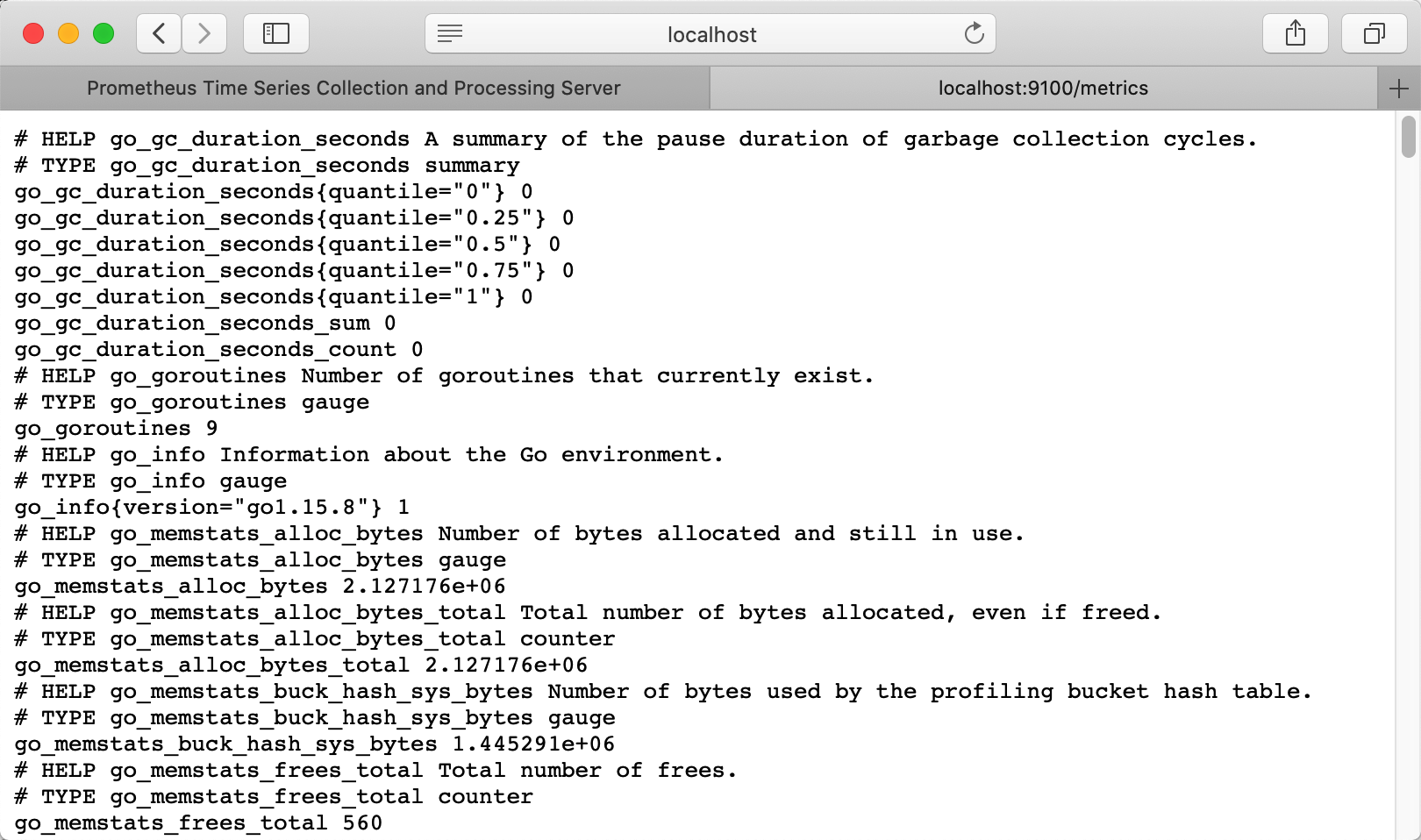Image resolution: width=1421 pixels, height=840 pixels.
Task: Click the go_info version go1.15.8 line
Action: click(212, 508)
